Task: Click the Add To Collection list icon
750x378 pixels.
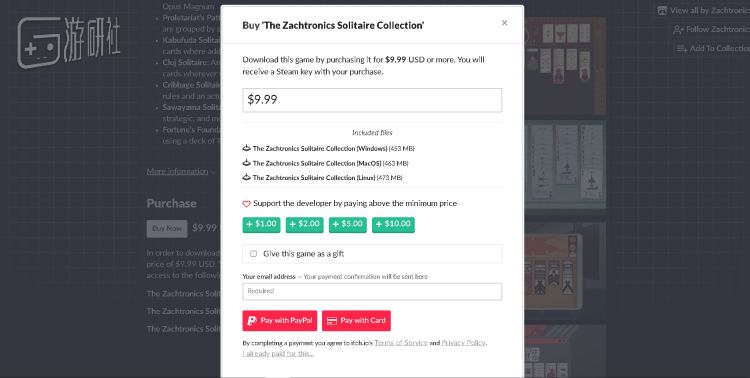Action: [x=682, y=48]
